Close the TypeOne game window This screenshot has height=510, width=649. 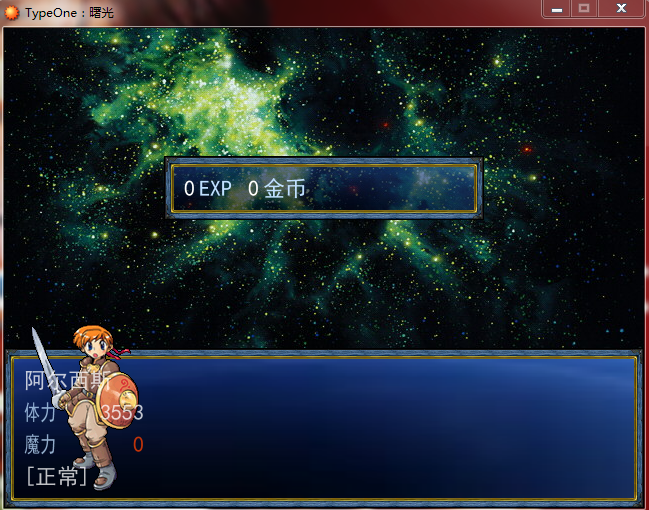pos(621,9)
